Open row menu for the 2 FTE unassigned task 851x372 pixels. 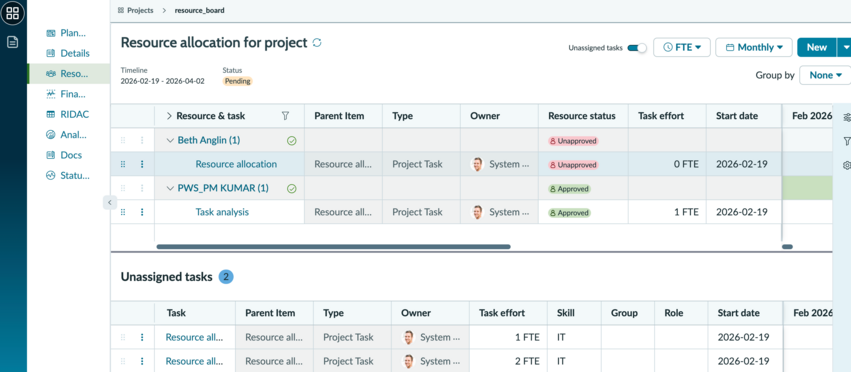[142, 361]
